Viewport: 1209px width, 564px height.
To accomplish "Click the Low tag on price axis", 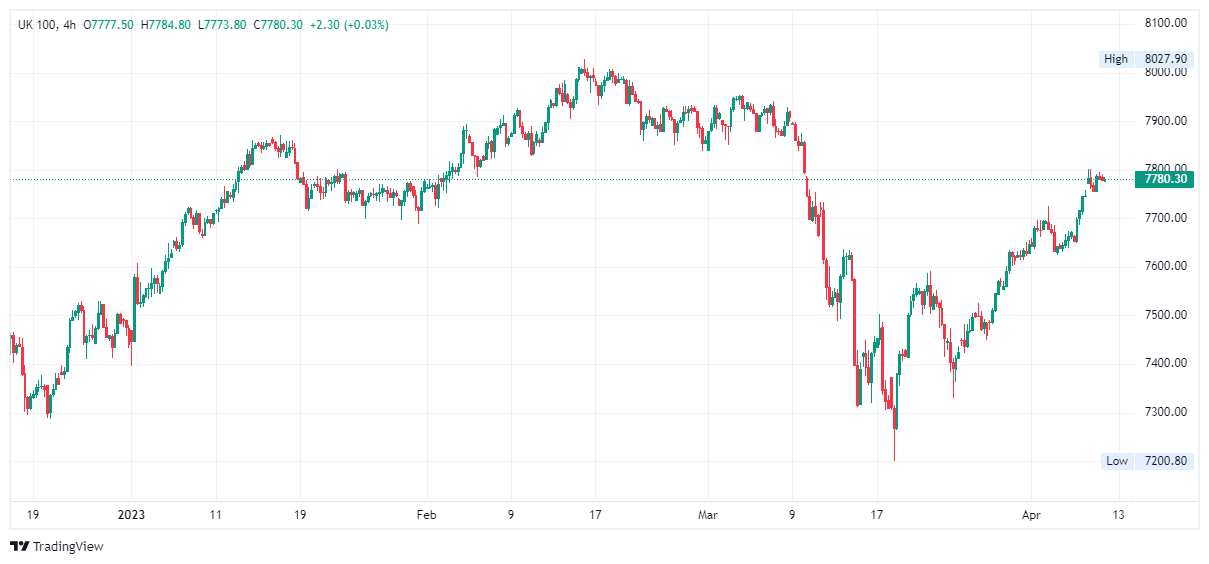I will click(x=1117, y=461).
